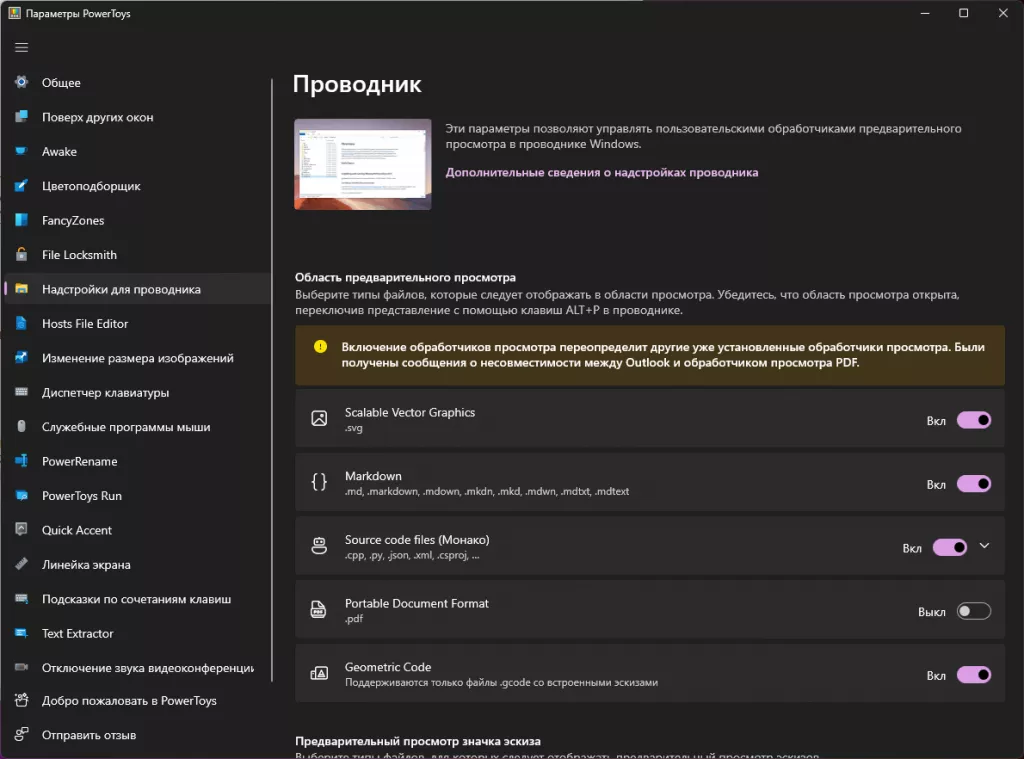Click the Цветоподборщик color picker icon
1024x759 pixels.
click(x=21, y=186)
